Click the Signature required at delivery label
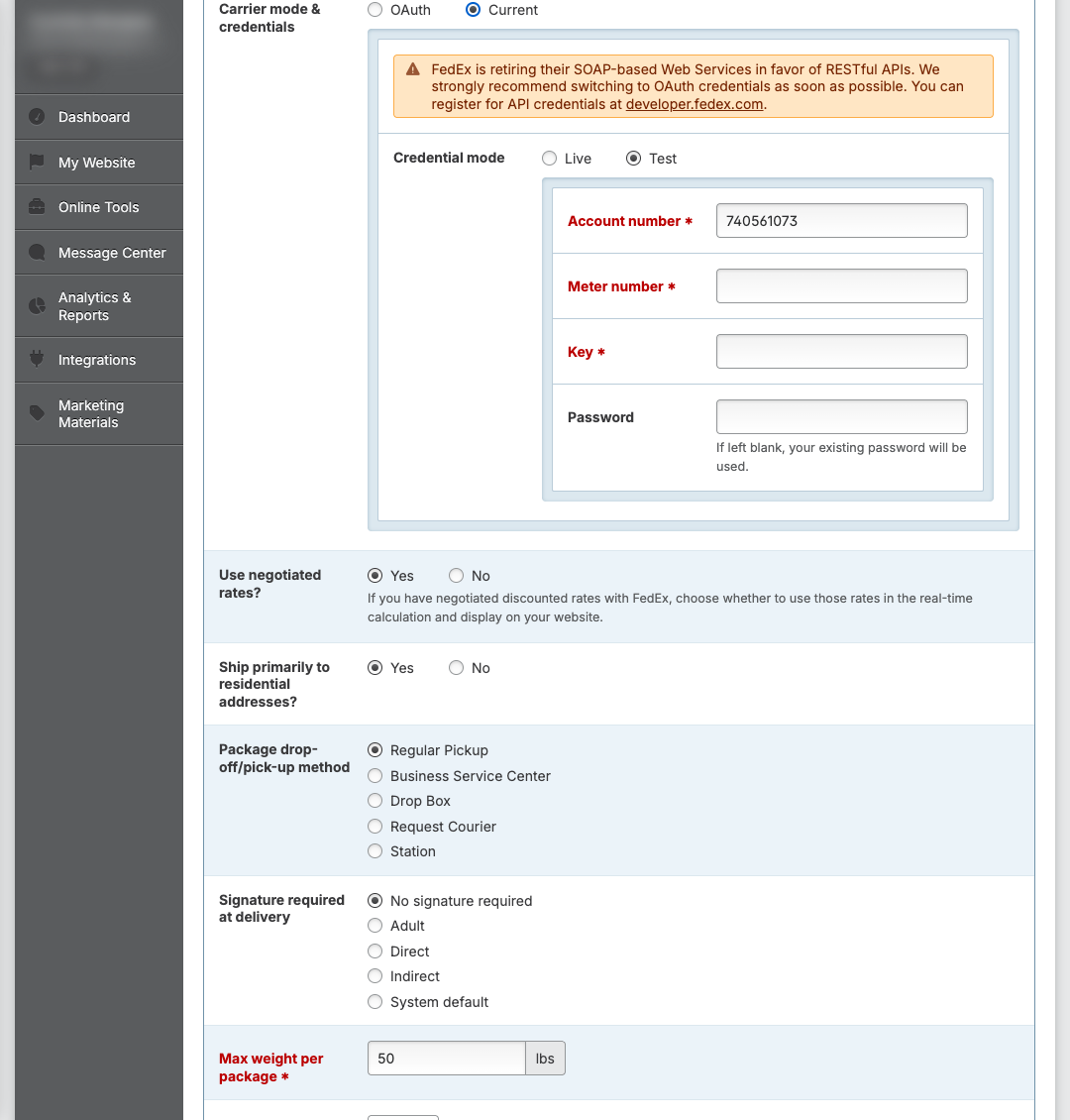The image size is (1070, 1120). click(282, 909)
